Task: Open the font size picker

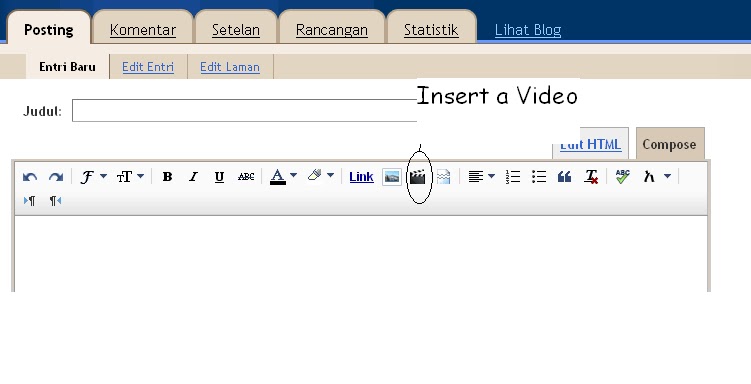Action: pos(125,177)
